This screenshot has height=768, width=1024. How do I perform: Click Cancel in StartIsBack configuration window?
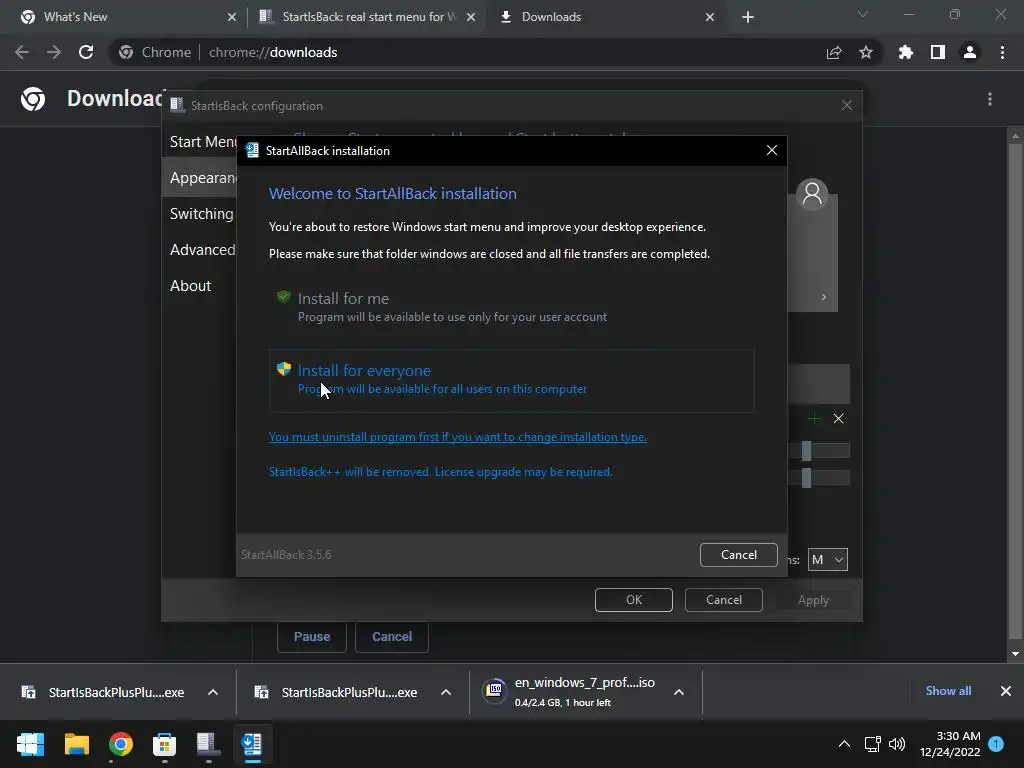click(x=724, y=600)
